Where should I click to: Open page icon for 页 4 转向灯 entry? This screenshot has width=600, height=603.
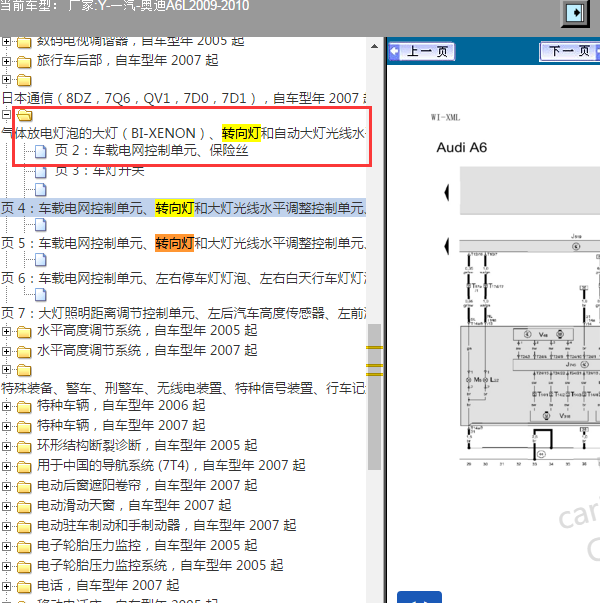41,190
